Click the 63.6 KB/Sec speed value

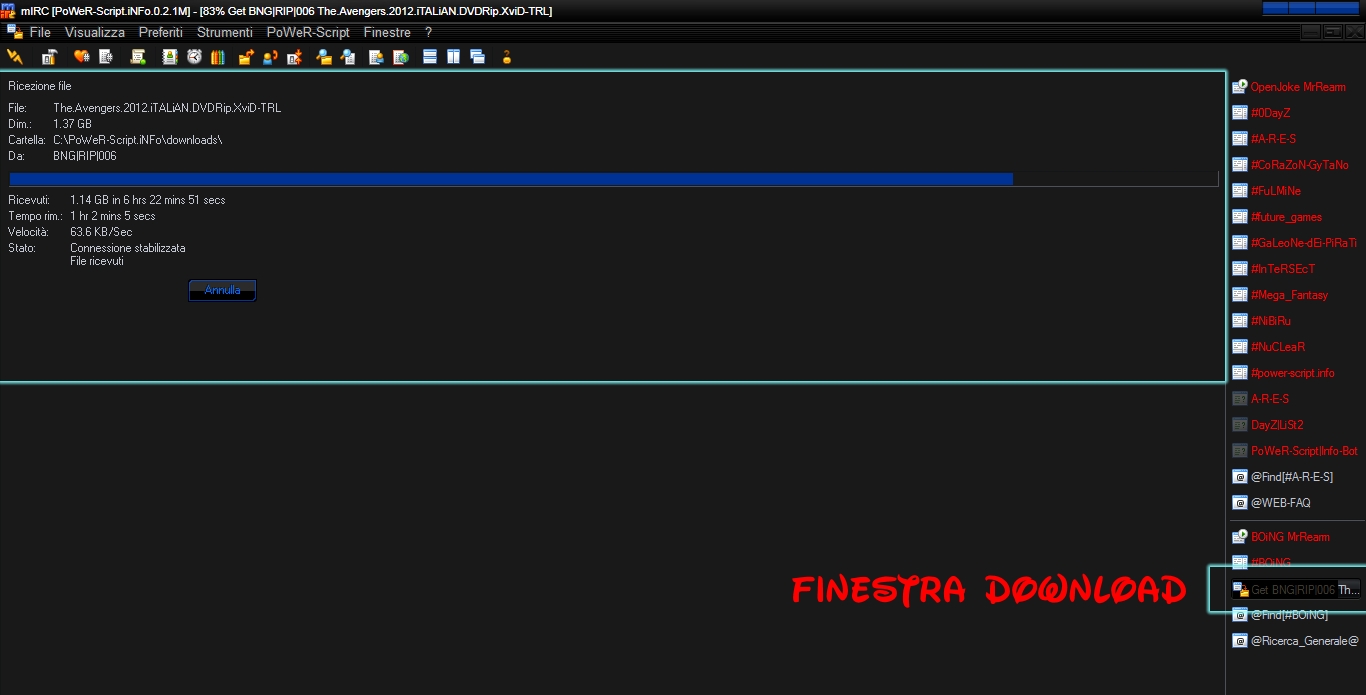click(101, 232)
